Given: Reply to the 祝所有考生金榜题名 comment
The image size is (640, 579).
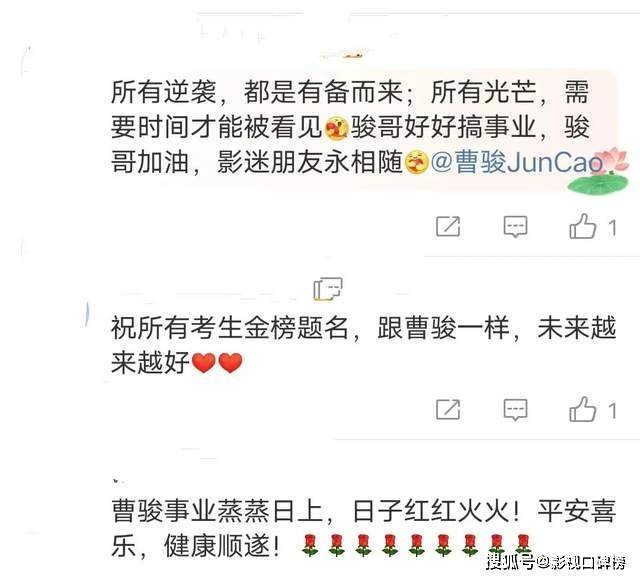Looking at the screenshot, I should click(516, 410).
